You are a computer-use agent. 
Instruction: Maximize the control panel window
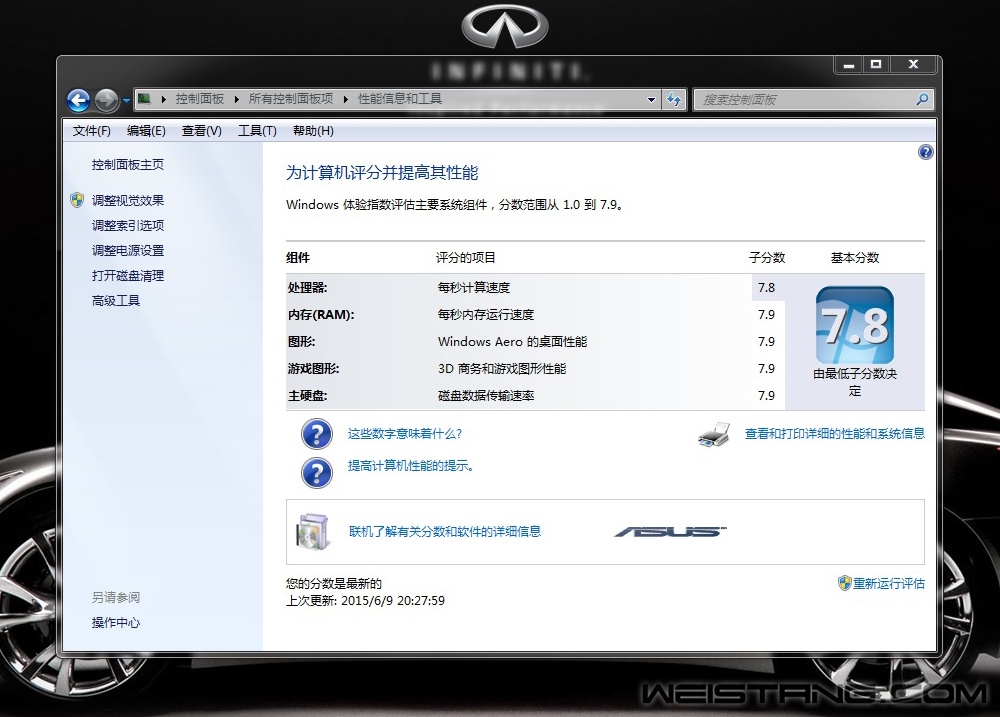876,64
